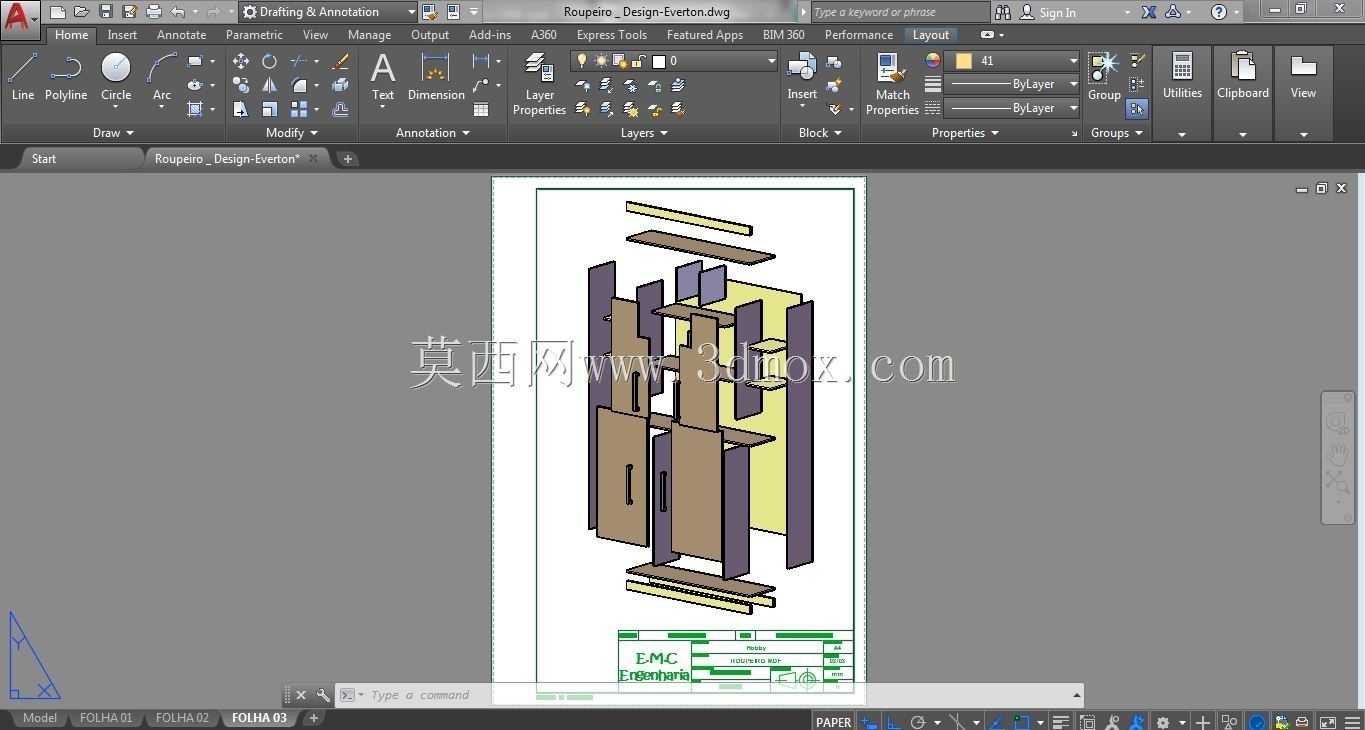This screenshot has height=730, width=1365.
Task: Switch to the Output ribbon tab
Action: (430, 35)
